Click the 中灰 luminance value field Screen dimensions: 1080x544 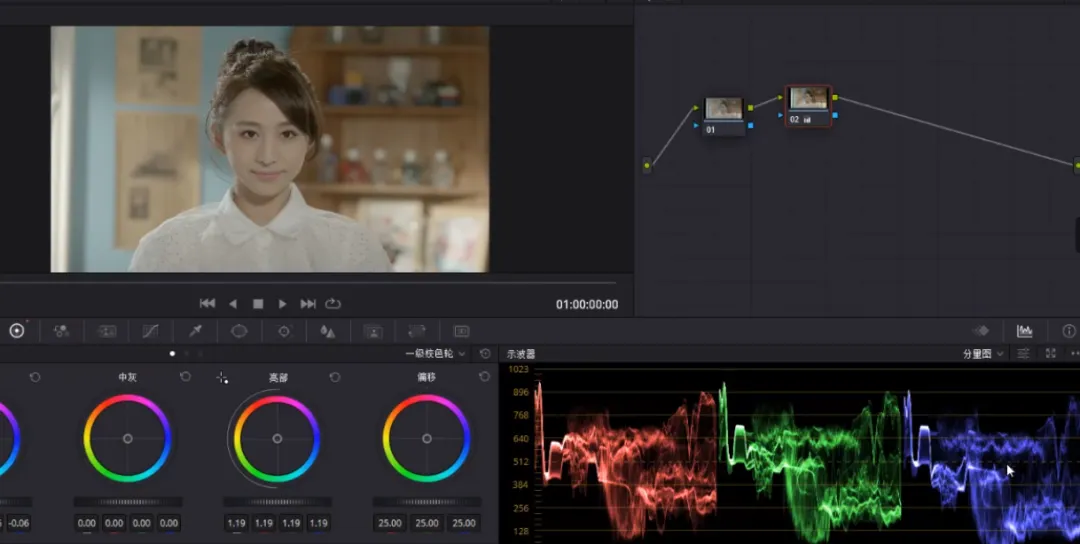point(87,523)
